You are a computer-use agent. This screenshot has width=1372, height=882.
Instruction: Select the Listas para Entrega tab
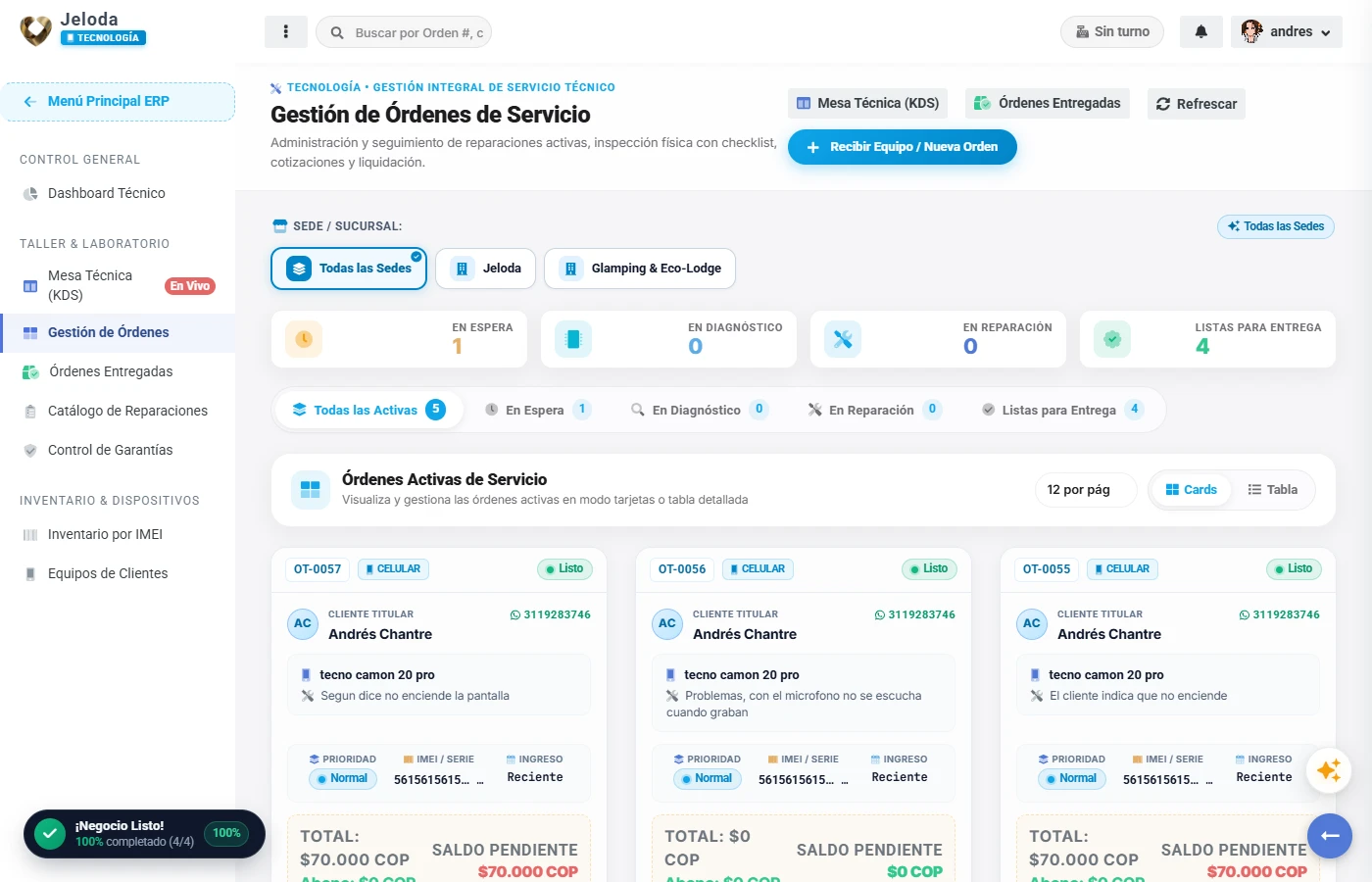tap(1062, 410)
